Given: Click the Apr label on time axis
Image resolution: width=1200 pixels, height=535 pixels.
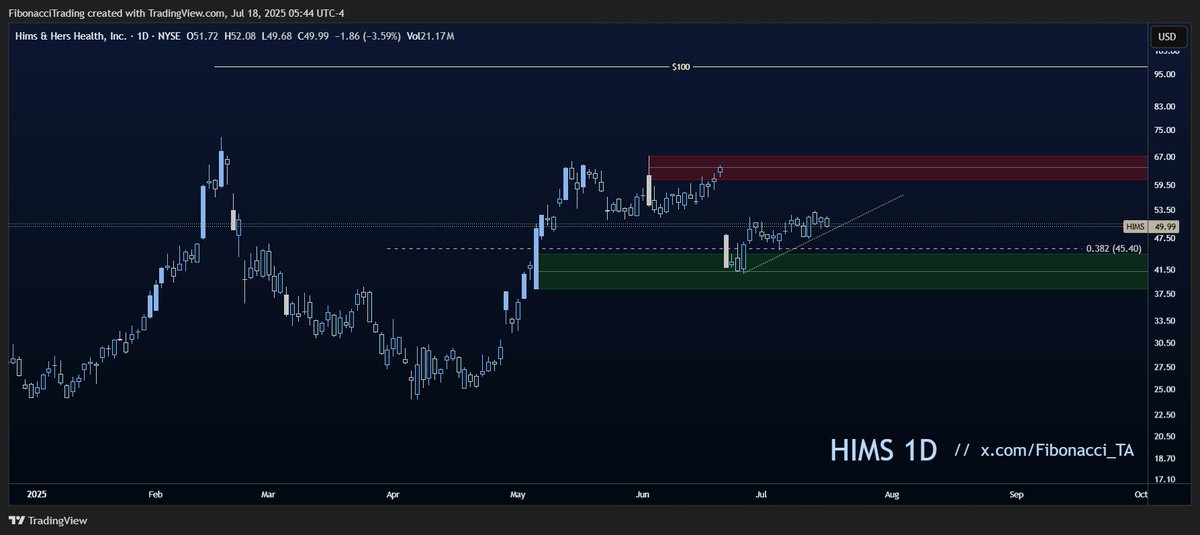Looking at the screenshot, I should (392, 494).
